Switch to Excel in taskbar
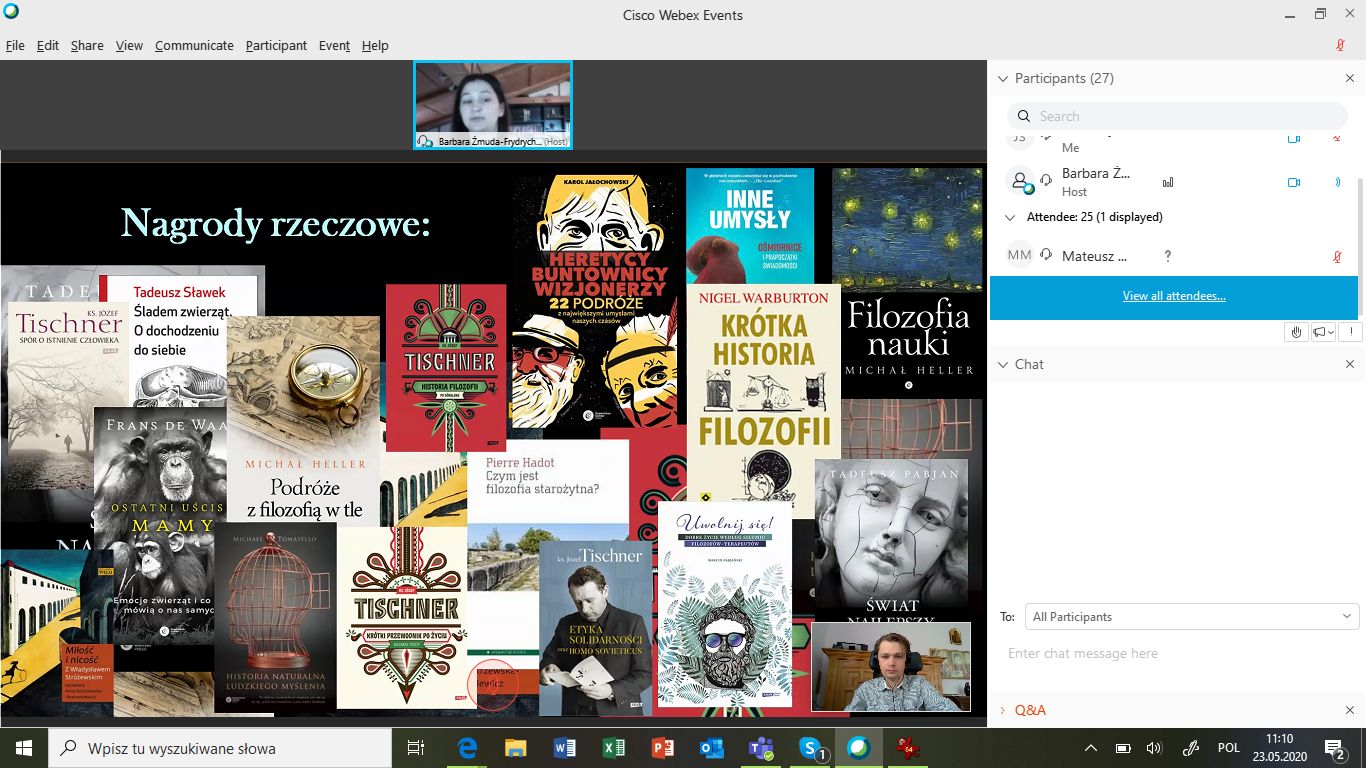Screen dimensions: 1366x768 tap(614, 747)
